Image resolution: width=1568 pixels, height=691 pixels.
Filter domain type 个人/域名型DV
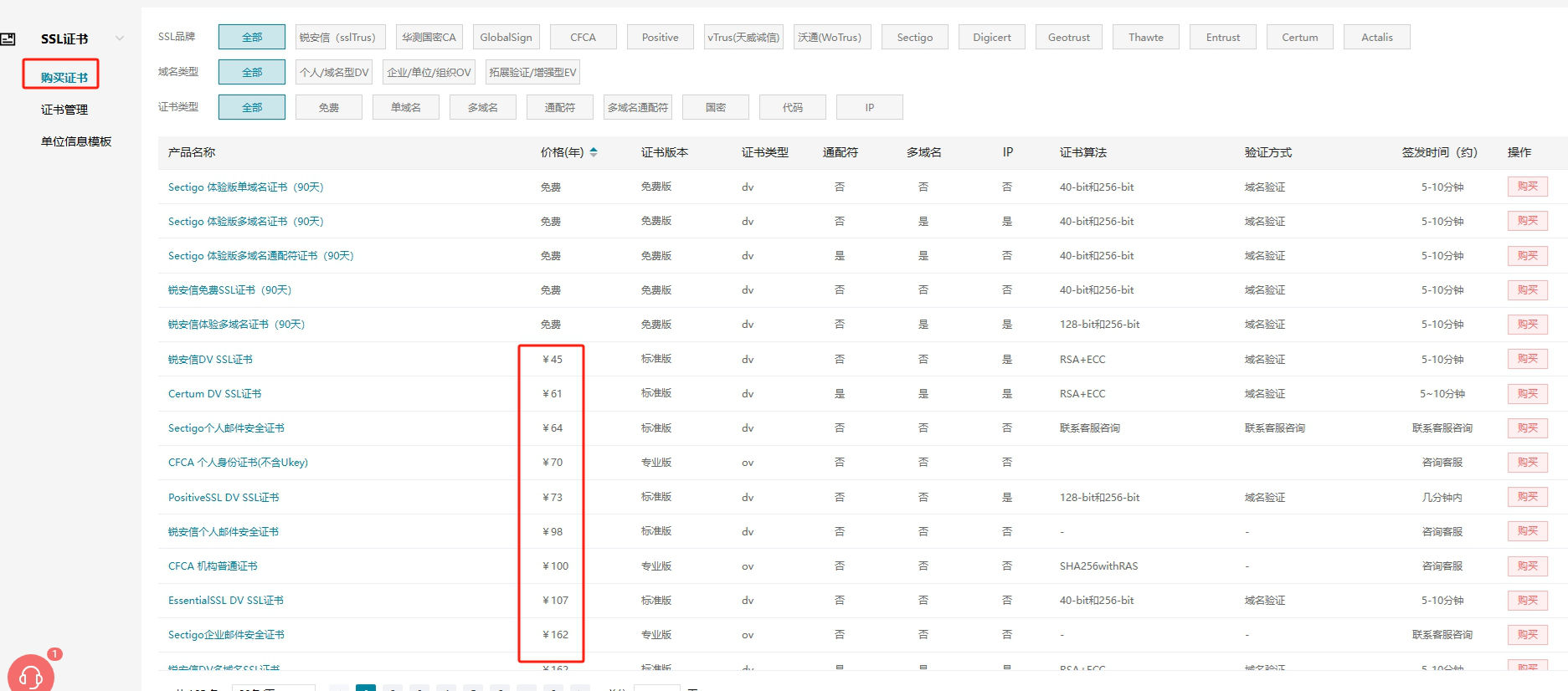pyautogui.click(x=334, y=73)
